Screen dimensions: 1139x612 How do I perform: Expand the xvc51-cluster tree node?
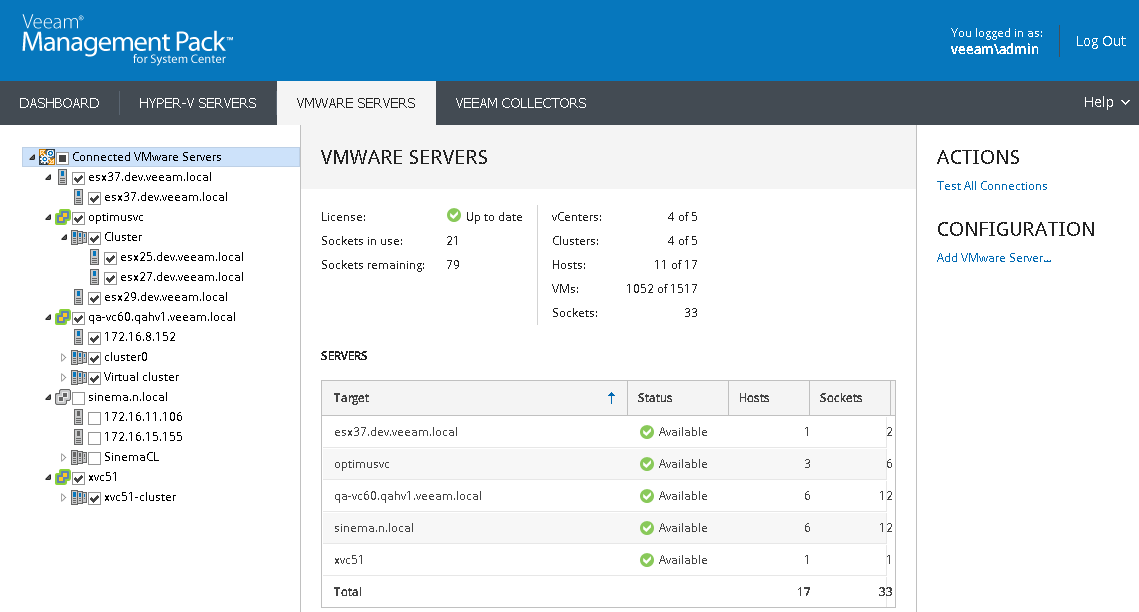click(x=64, y=497)
